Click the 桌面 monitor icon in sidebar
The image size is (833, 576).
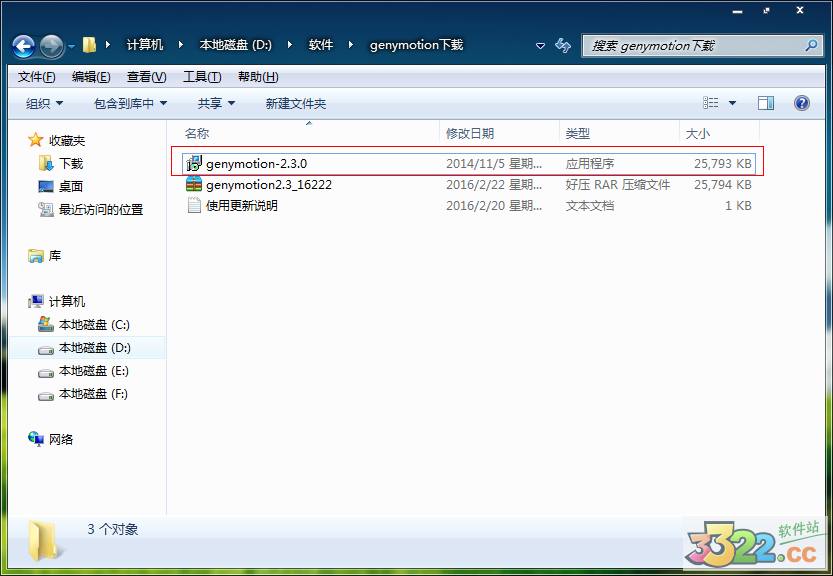(46, 187)
